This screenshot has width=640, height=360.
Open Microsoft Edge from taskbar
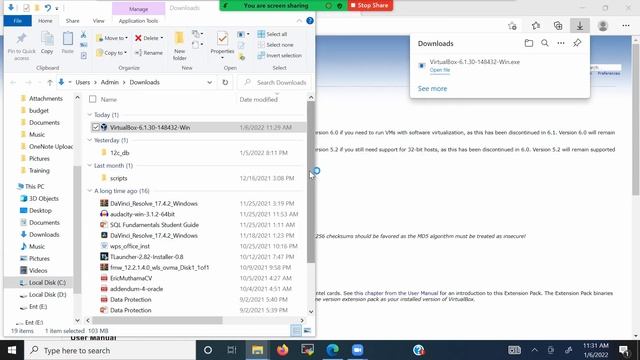pyautogui.click(x=333, y=350)
